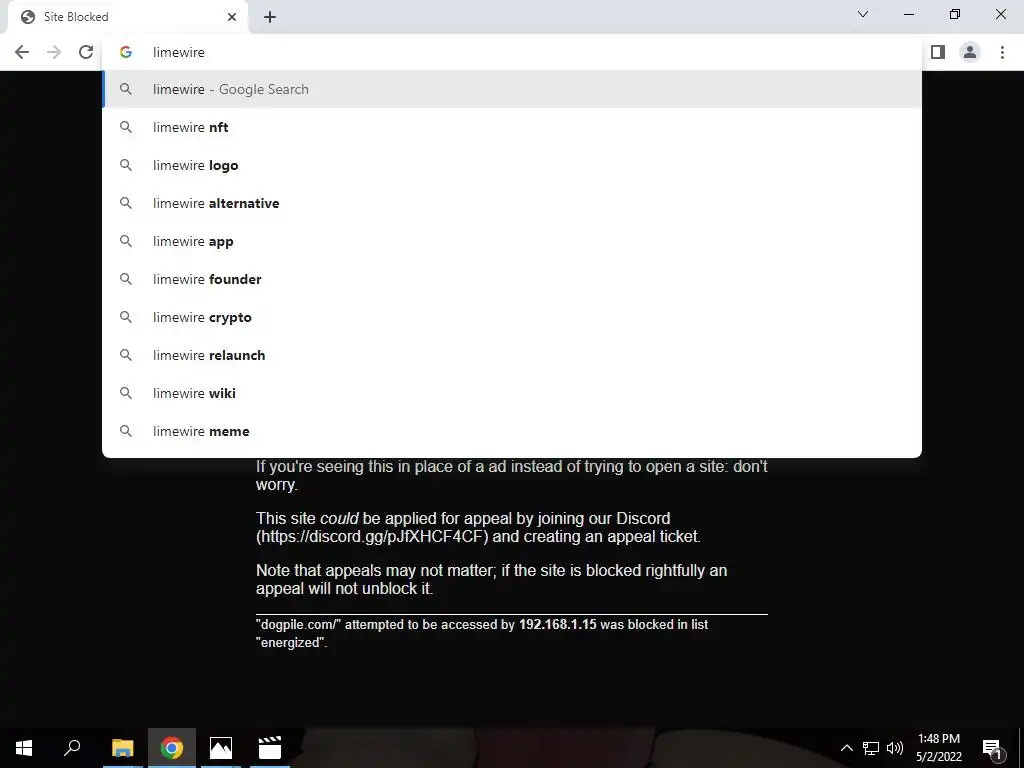The width and height of the screenshot is (1024, 768).
Task: Click into the address bar text limewire
Action: pyautogui.click(x=178, y=52)
